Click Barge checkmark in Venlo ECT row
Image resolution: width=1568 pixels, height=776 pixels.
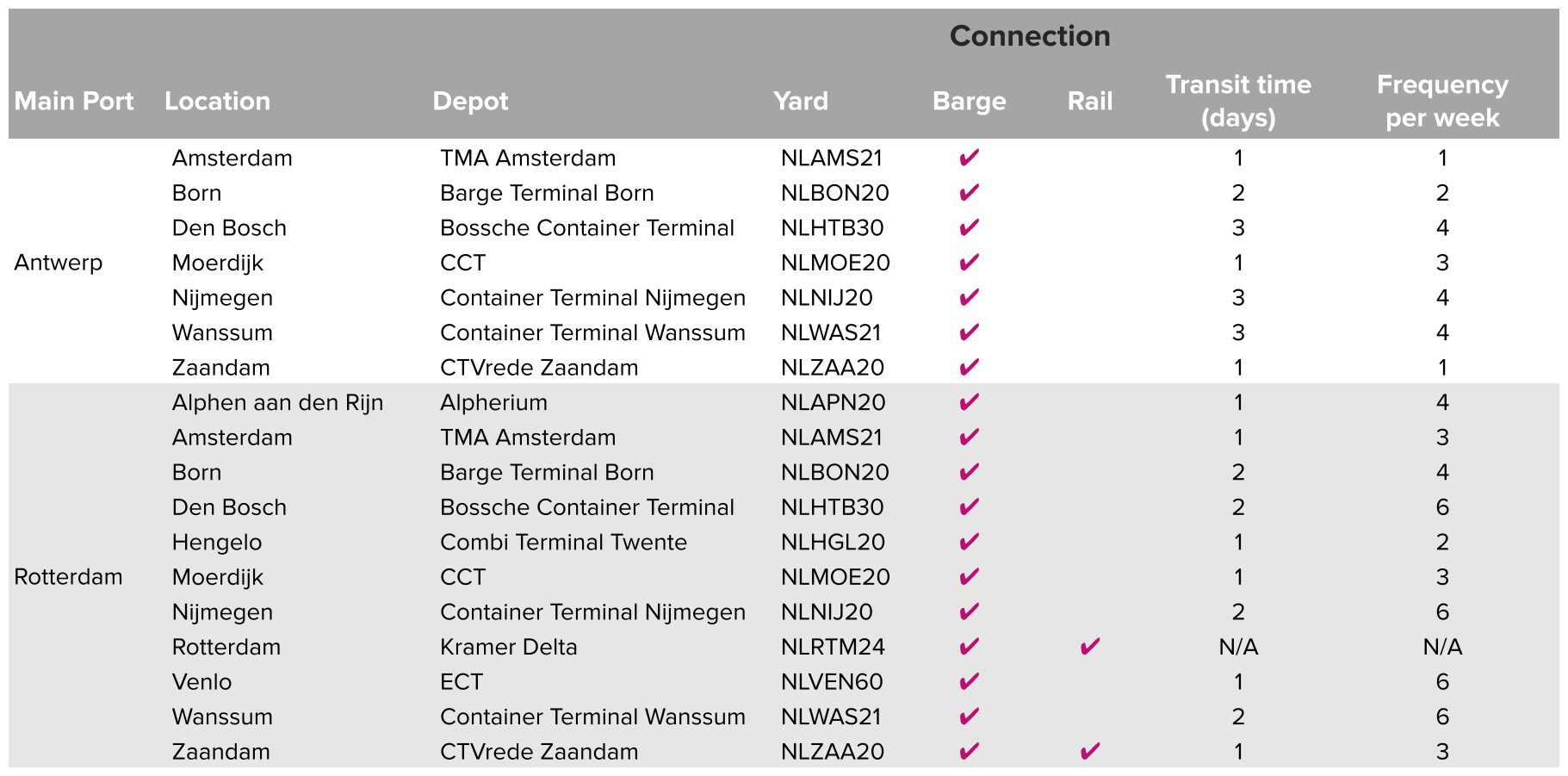click(969, 681)
